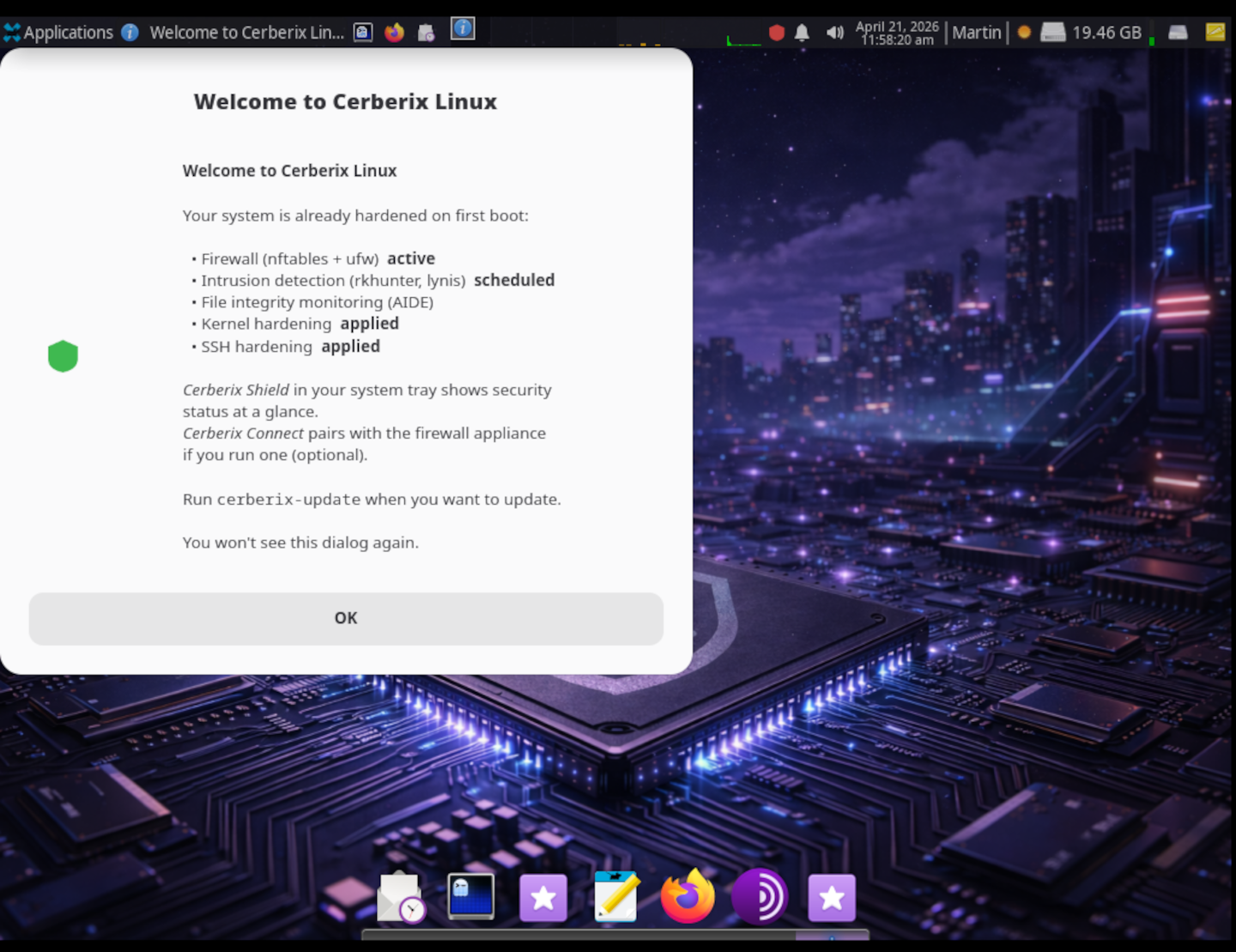The image size is (1236, 952).
Task: Open the Martin user menu
Action: pyautogui.click(x=977, y=33)
